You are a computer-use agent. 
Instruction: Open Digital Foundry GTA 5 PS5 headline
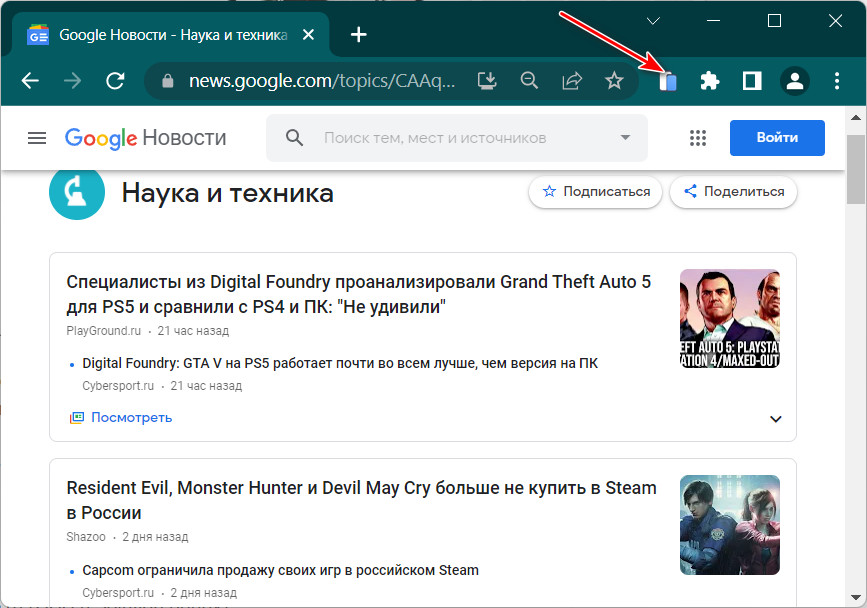358,294
